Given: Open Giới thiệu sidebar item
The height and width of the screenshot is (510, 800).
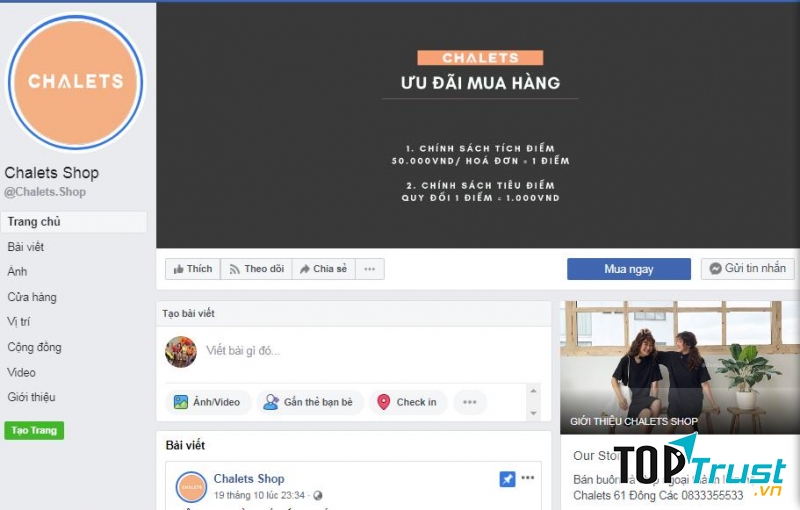Looking at the screenshot, I should [x=31, y=397].
